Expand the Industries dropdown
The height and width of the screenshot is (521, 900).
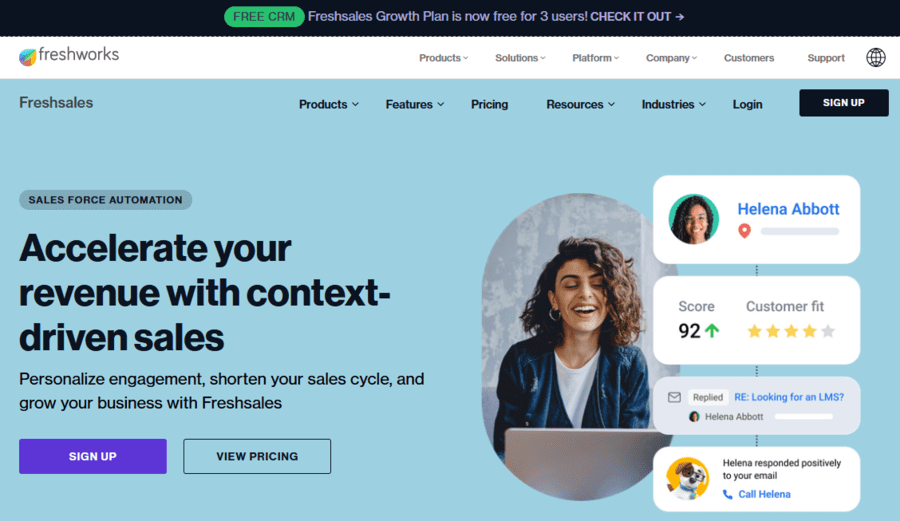pyautogui.click(x=673, y=104)
